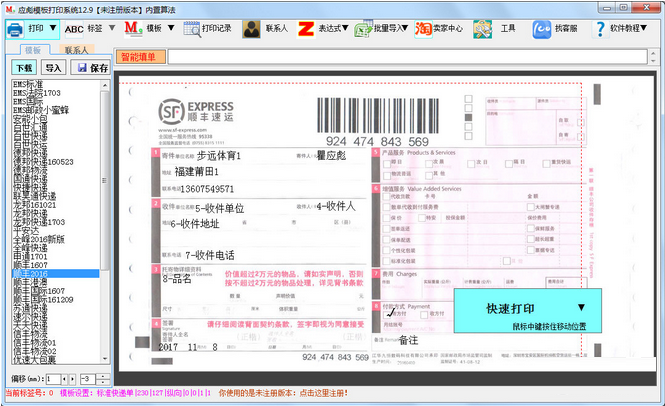The height and width of the screenshot is (406, 665).
Task: Switch to the 模板 tab
Action: click(x=33, y=50)
